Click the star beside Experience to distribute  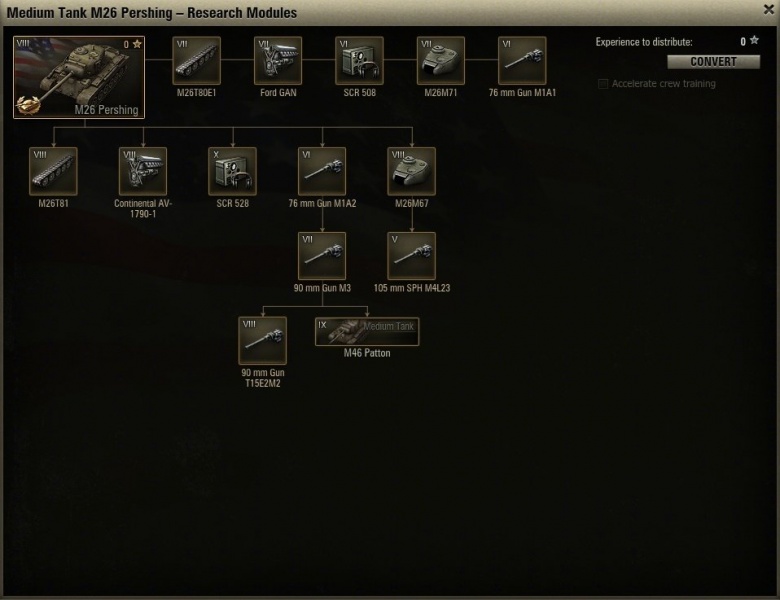pos(754,40)
